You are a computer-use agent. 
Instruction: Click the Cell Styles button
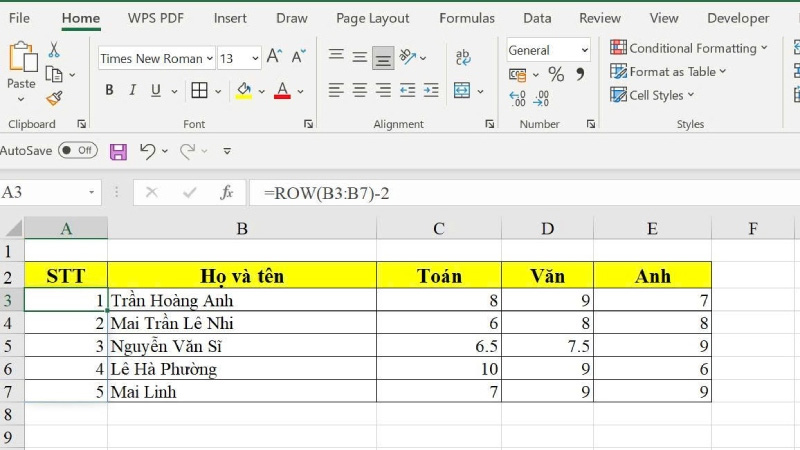pos(653,96)
